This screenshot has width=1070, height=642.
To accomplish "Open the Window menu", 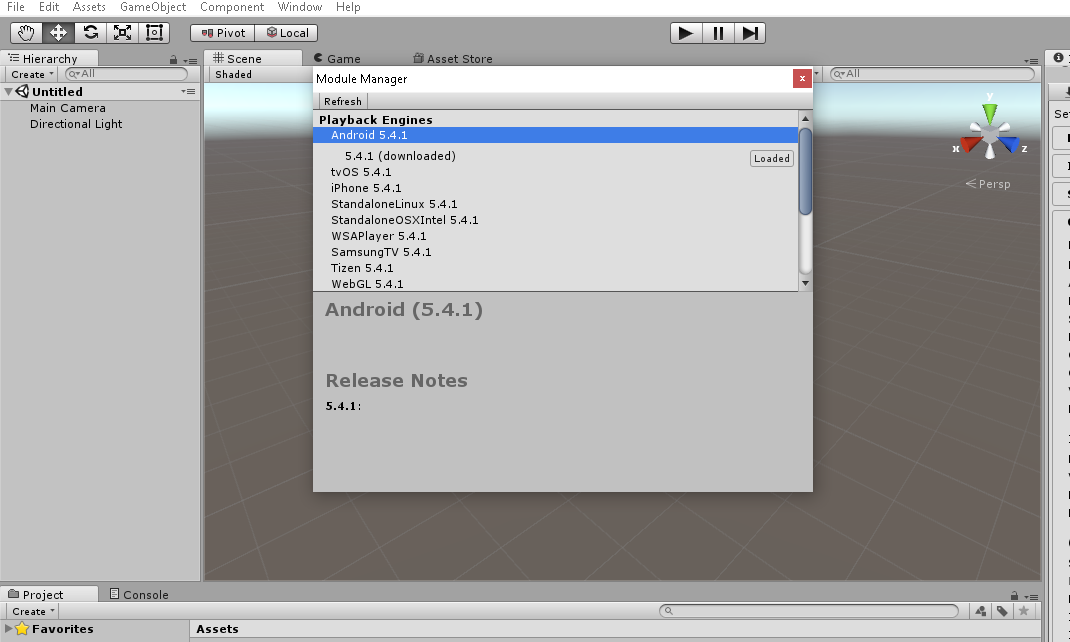I will (x=300, y=7).
